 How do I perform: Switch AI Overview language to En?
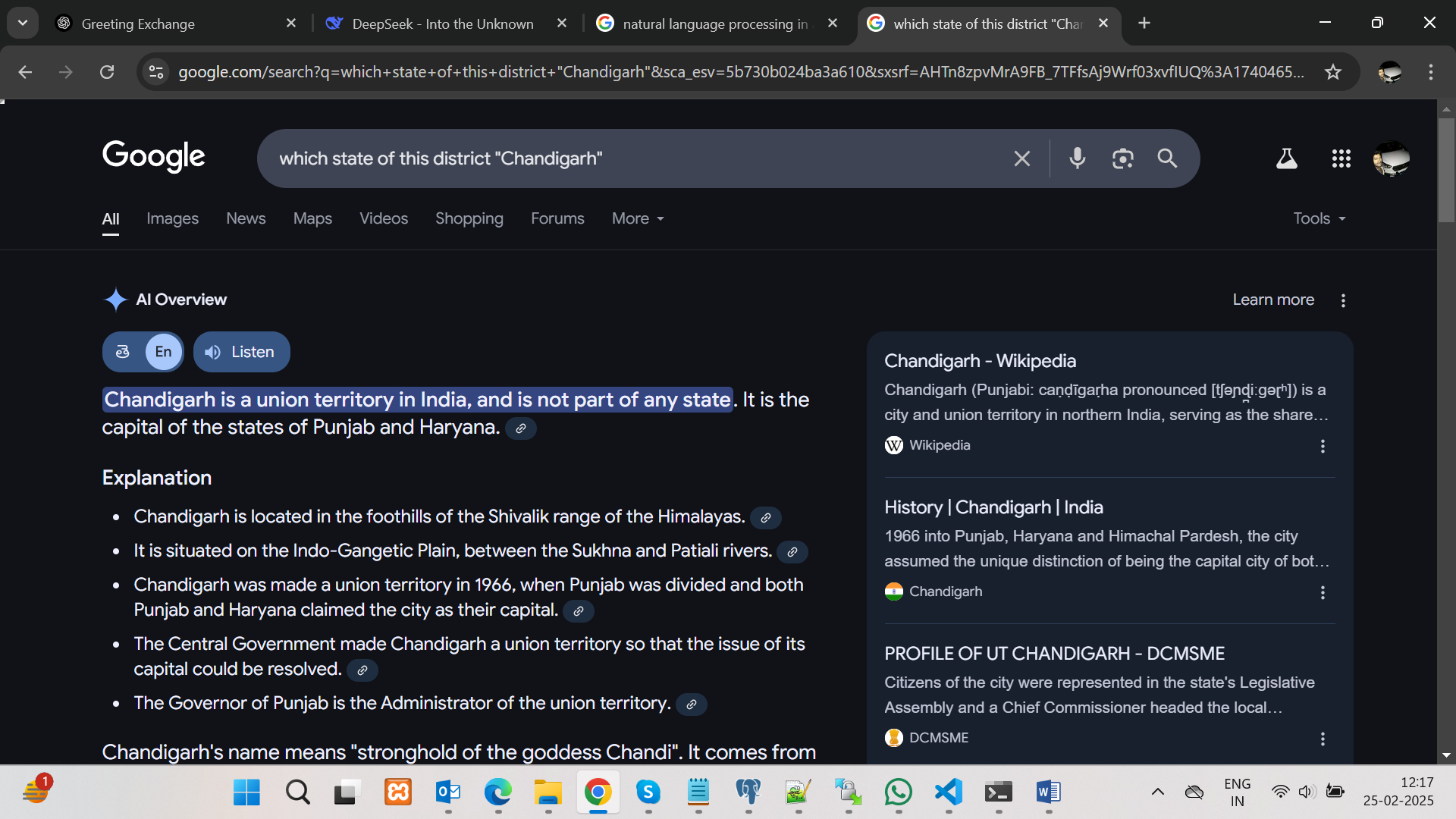click(163, 352)
